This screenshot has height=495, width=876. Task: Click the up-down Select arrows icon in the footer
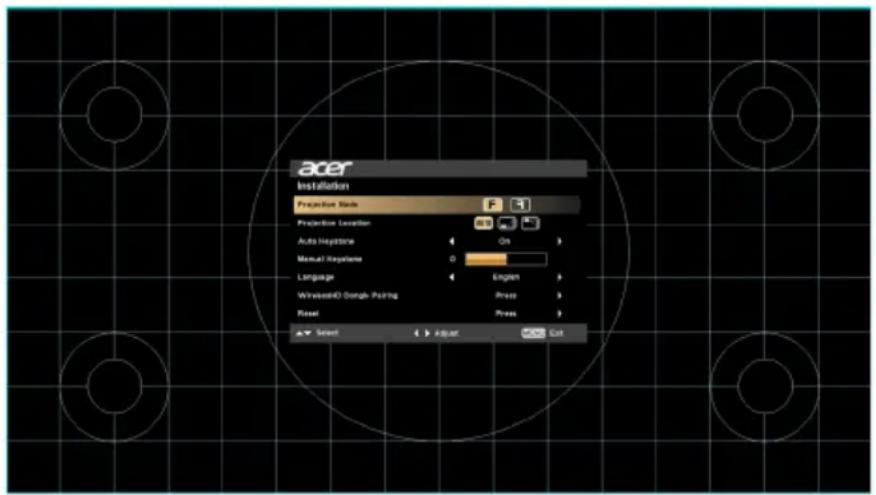tap(303, 333)
